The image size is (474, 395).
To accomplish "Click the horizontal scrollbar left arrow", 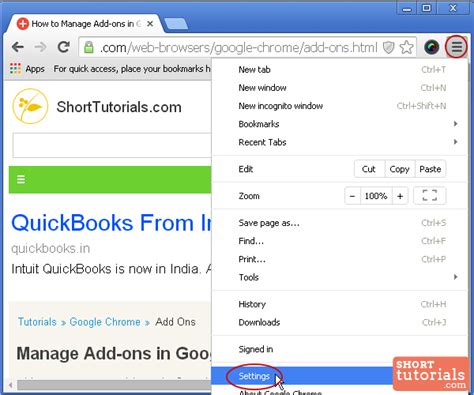I will pos(11,385).
